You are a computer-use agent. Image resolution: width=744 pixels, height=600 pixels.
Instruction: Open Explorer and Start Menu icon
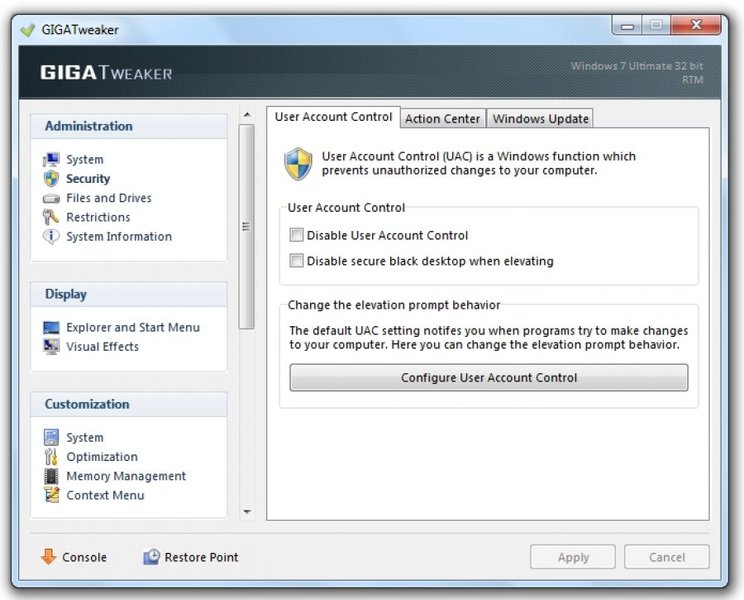(x=51, y=327)
